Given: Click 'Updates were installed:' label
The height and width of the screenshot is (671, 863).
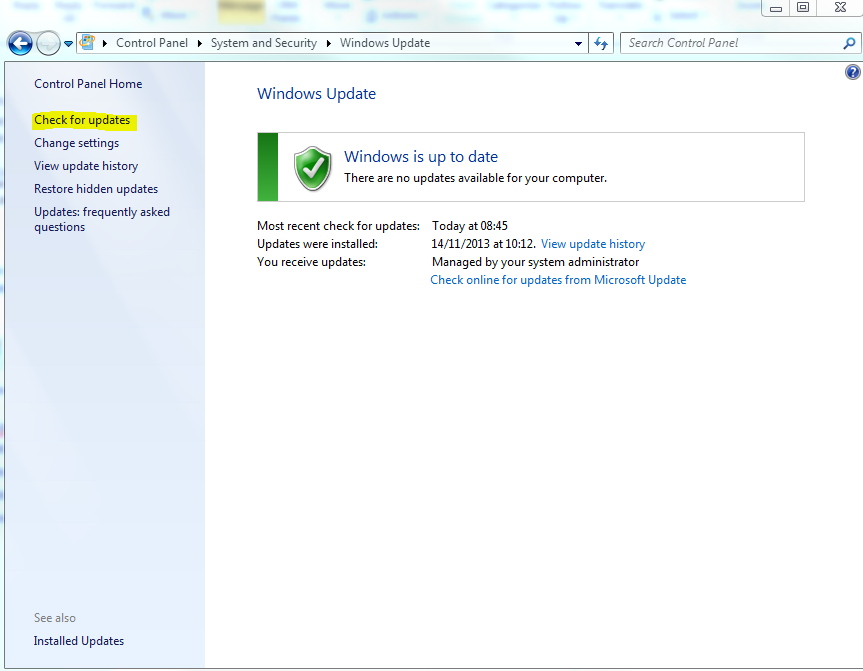Looking at the screenshot, I should coord(318,244).
